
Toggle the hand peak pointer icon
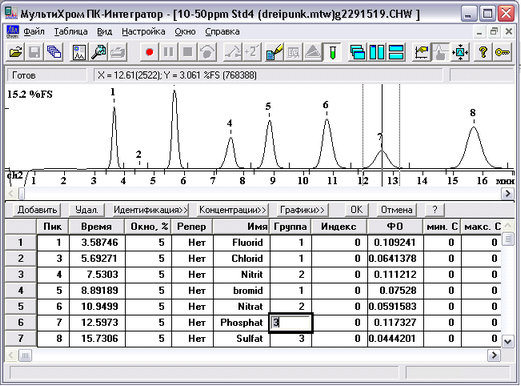[440, 52]
